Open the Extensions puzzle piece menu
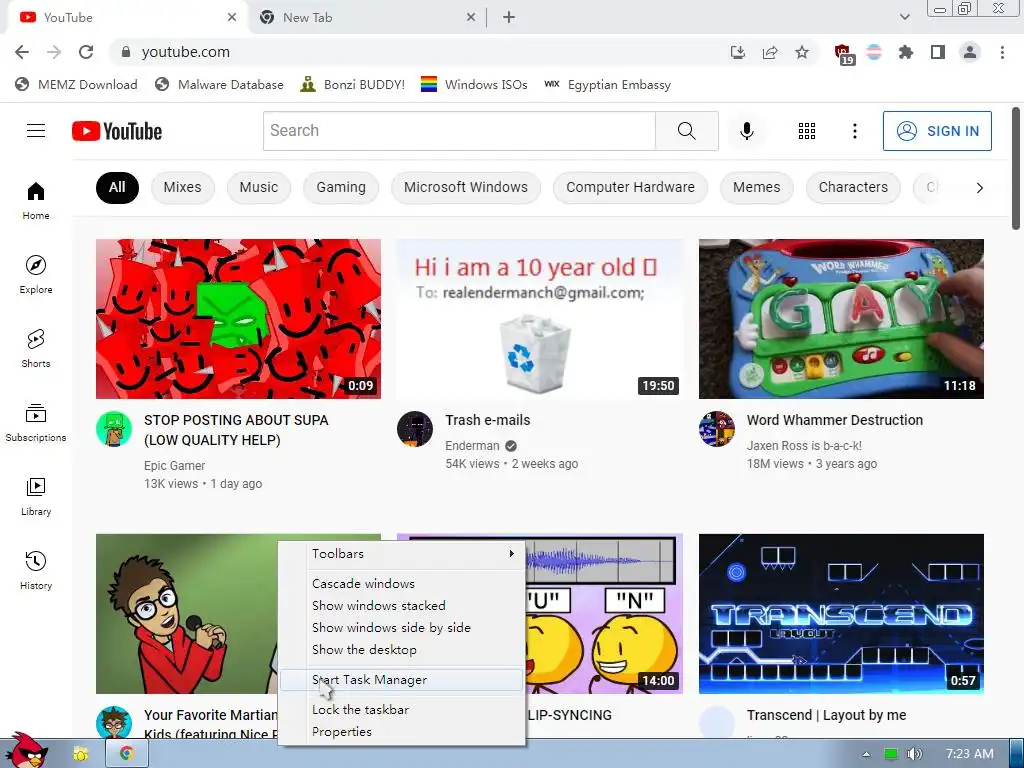Viewport: 1024px width, 768px height. click(x=906, y=52)
